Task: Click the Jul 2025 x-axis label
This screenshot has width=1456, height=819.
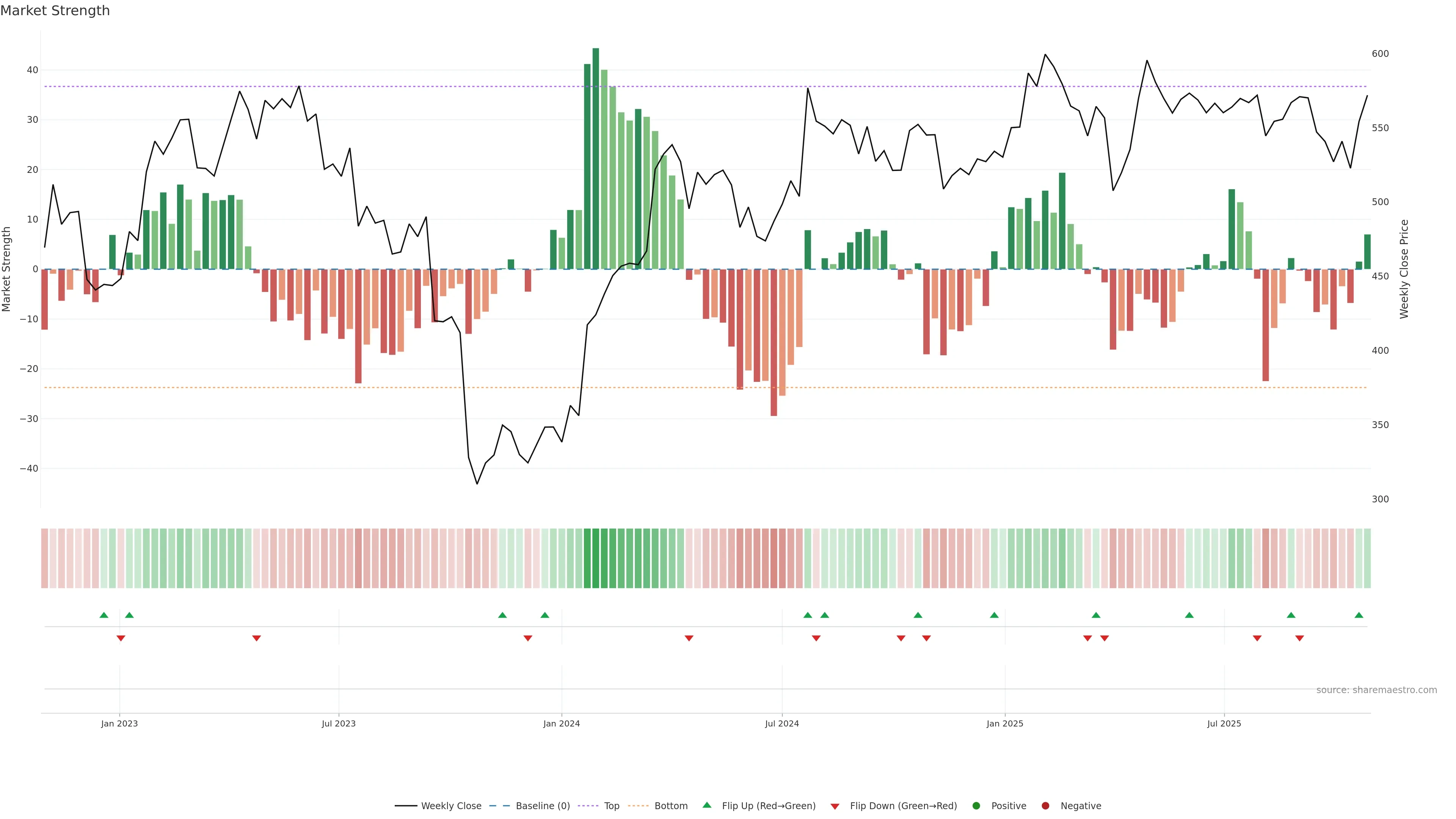Action: click(1224, 723)
